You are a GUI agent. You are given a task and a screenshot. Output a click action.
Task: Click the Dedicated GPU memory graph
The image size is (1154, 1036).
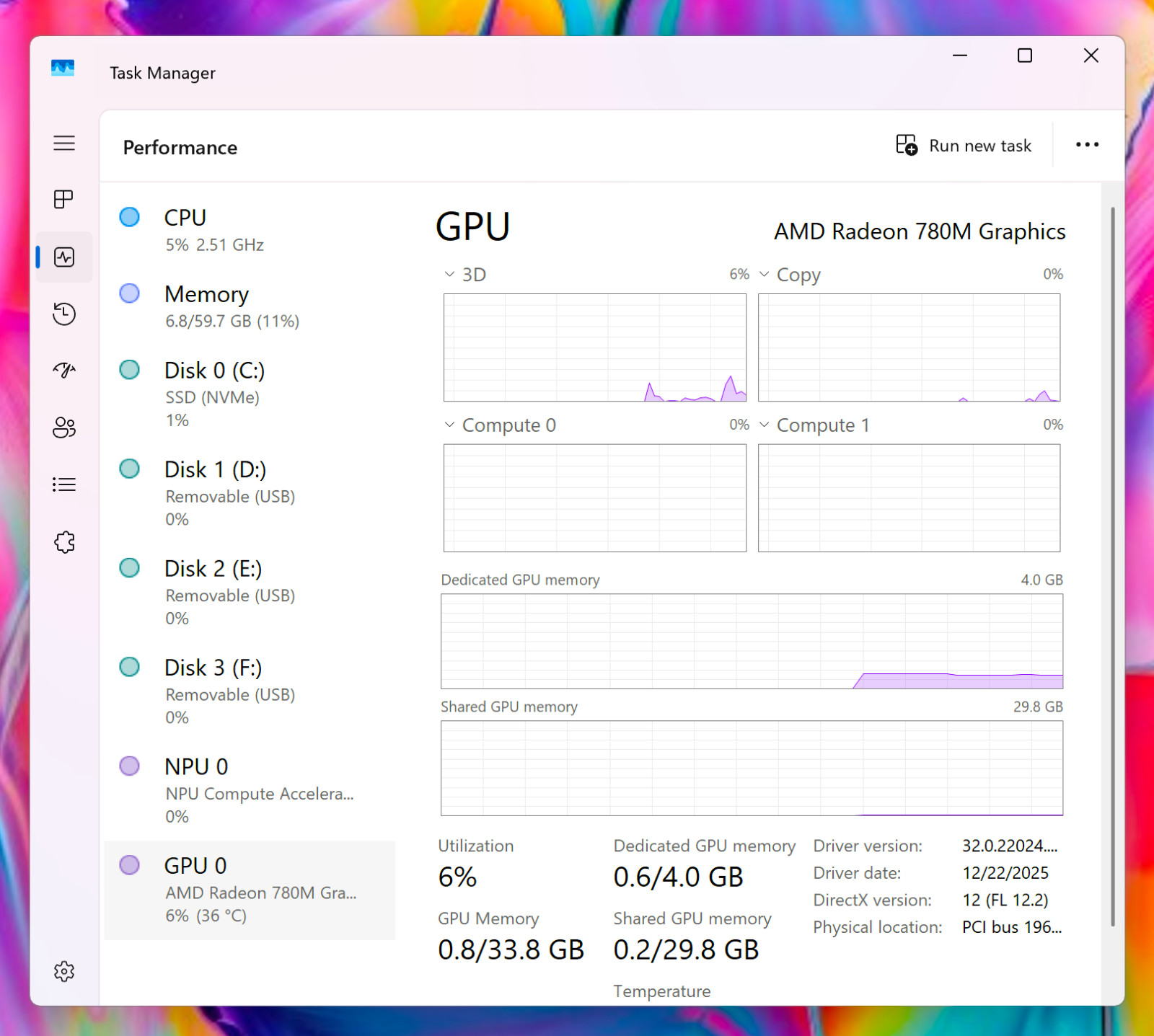coord(752,642)
